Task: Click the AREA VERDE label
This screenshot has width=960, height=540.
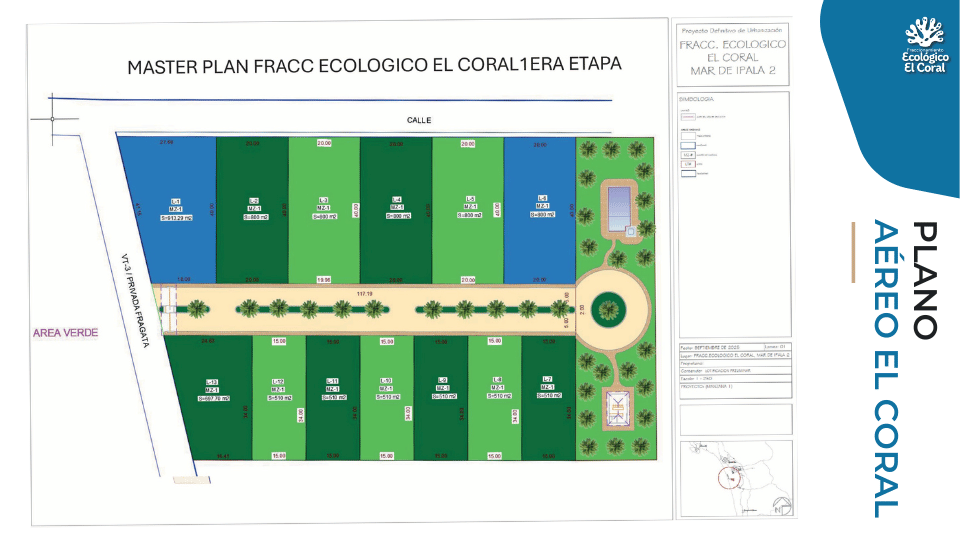Action: 66,333
